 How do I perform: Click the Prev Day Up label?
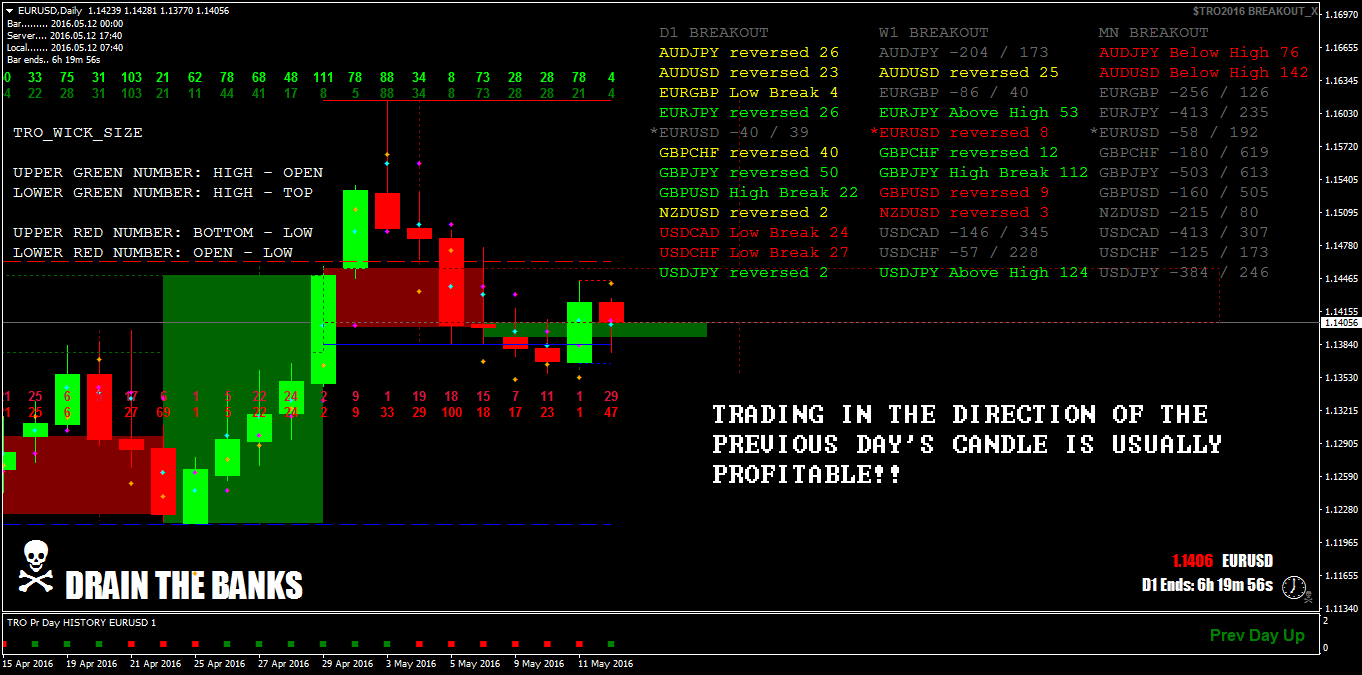pos(1257,635)
